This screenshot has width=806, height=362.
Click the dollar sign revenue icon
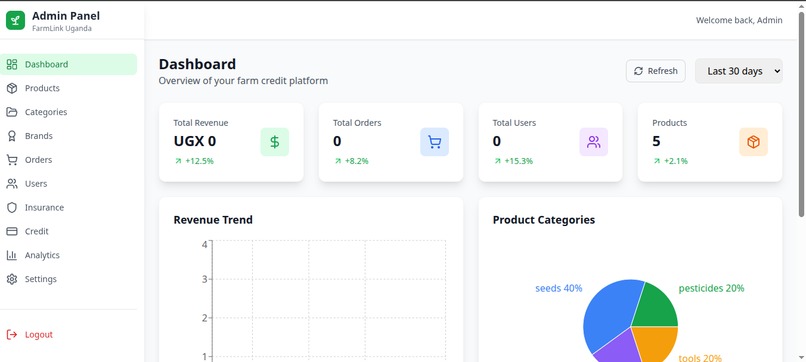(x=274, y=142)
